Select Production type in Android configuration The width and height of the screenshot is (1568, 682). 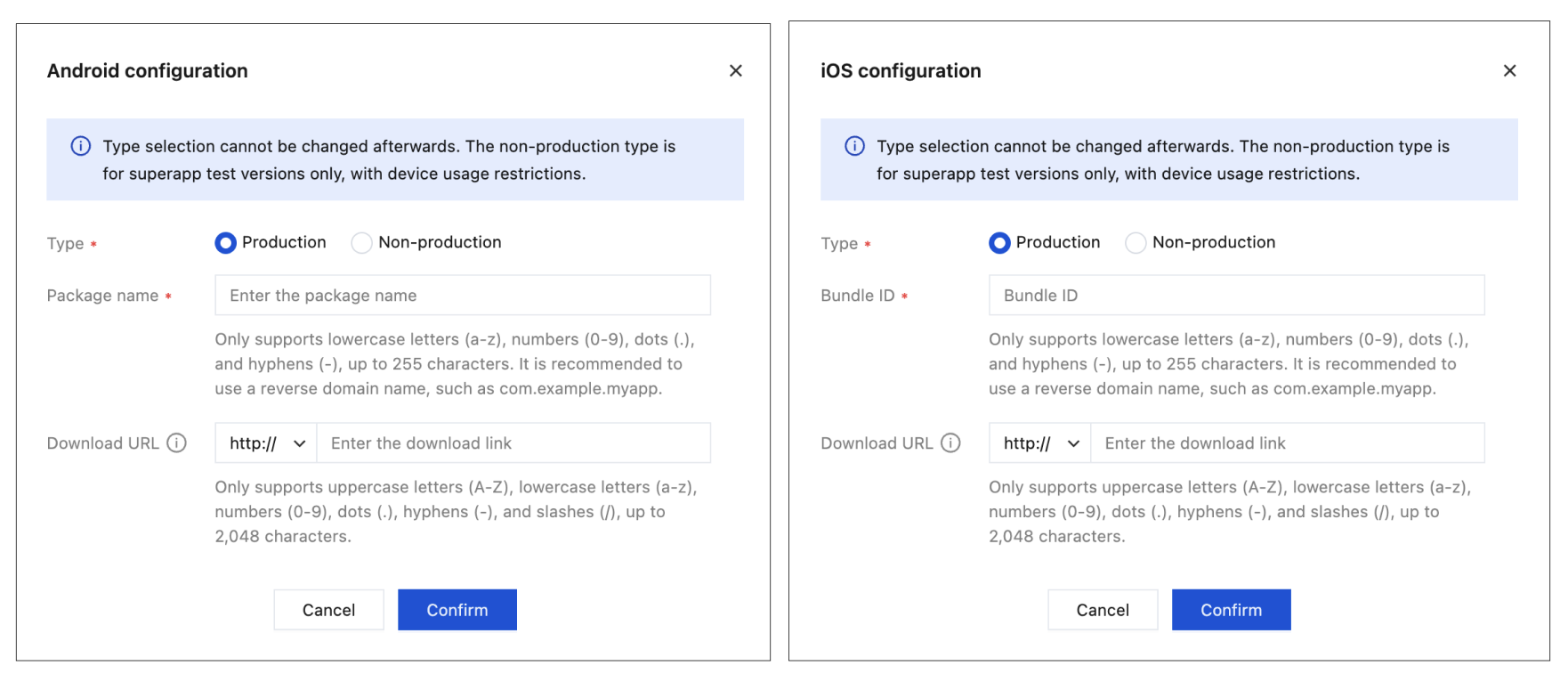226,242
